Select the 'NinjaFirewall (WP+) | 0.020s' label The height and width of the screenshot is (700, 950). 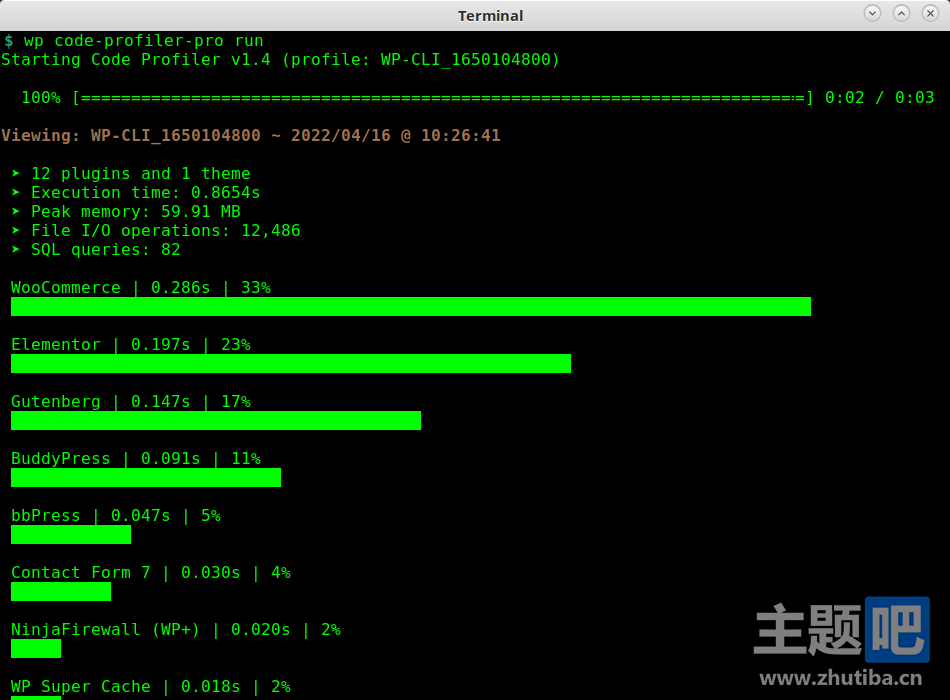tap(176, 630)
